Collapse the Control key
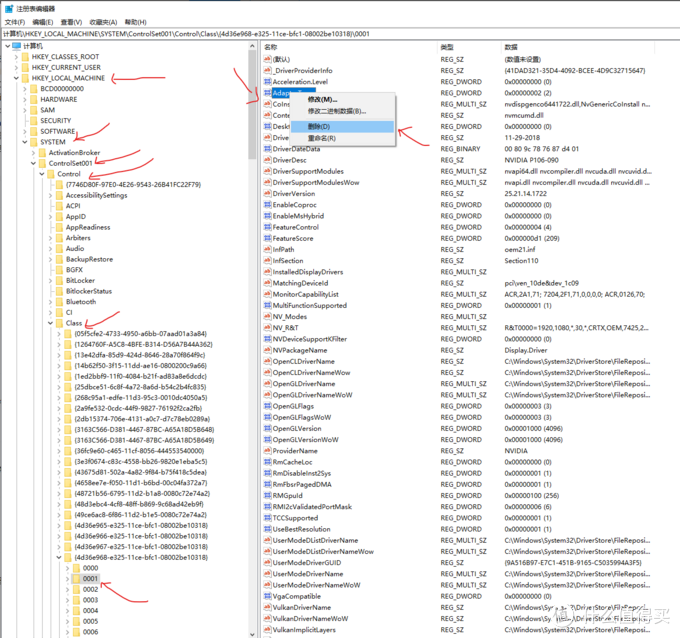Viewport: 680px width, 638px height. [42, 174]
